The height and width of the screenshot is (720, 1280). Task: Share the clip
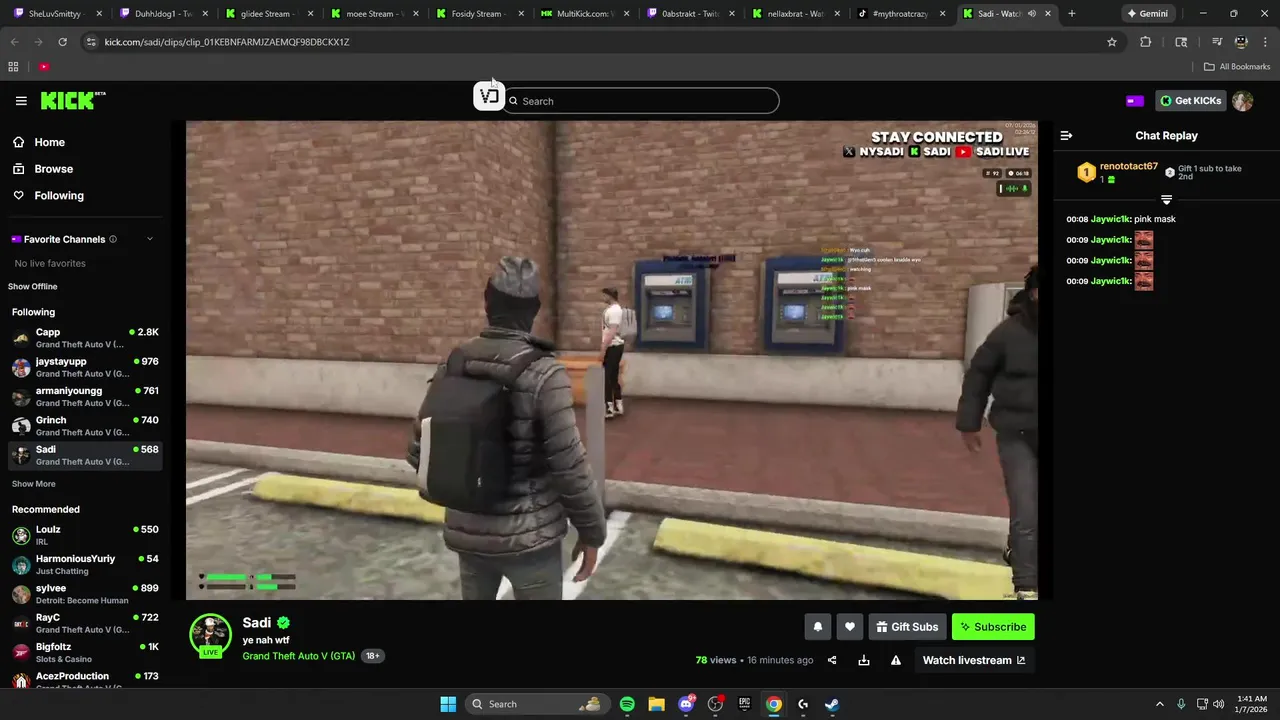pyautogui.click(x=832, y=660)
